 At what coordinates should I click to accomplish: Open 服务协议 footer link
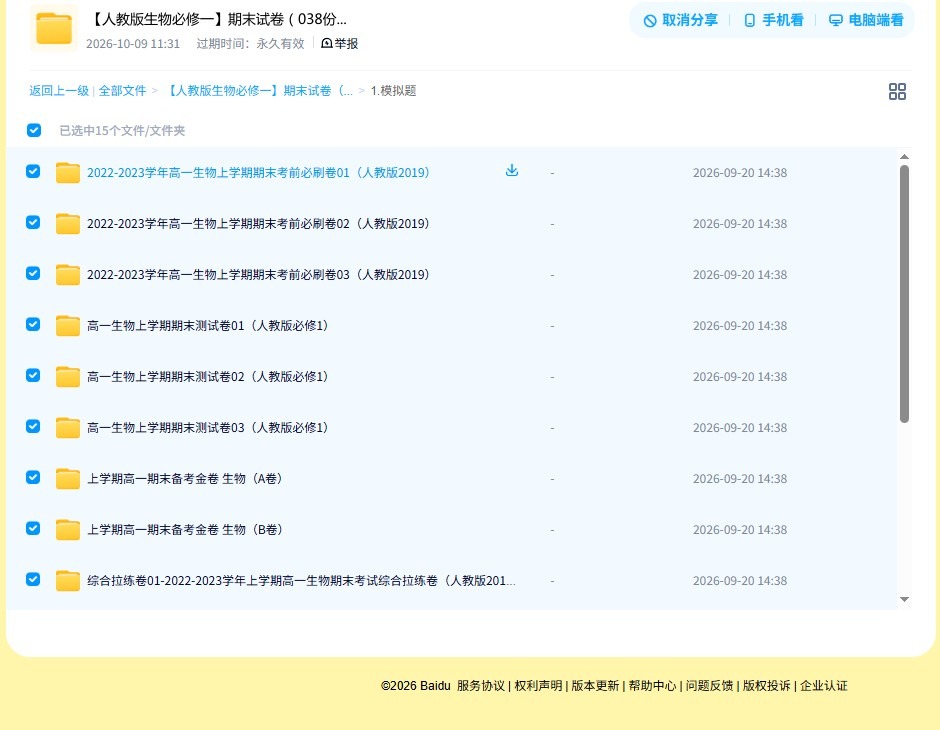tap(481, 686)
